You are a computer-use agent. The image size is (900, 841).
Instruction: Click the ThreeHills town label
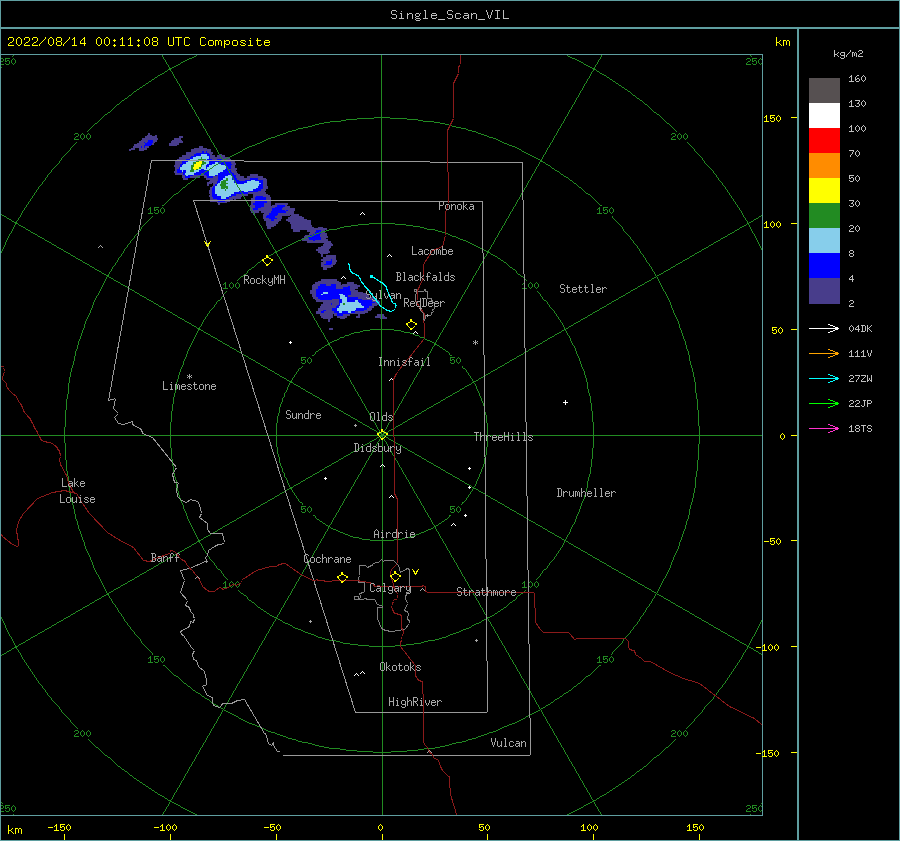pos(503,437)
